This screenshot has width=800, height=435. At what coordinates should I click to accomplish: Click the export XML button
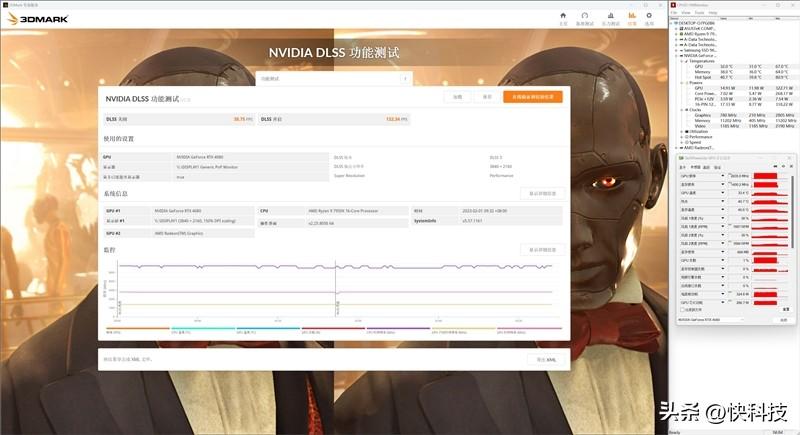(546, 359)
